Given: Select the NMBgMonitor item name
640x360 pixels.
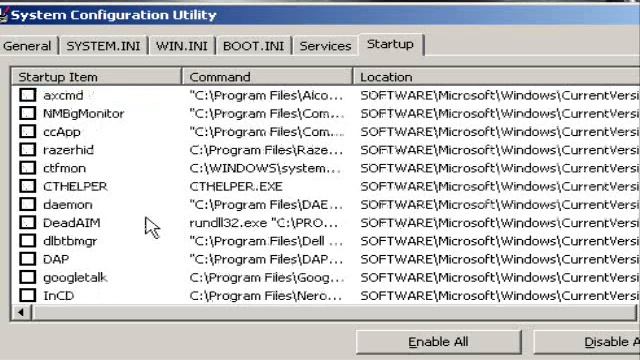Looking at the screenshot, I should pyautogui.click(x=84, y=113).
